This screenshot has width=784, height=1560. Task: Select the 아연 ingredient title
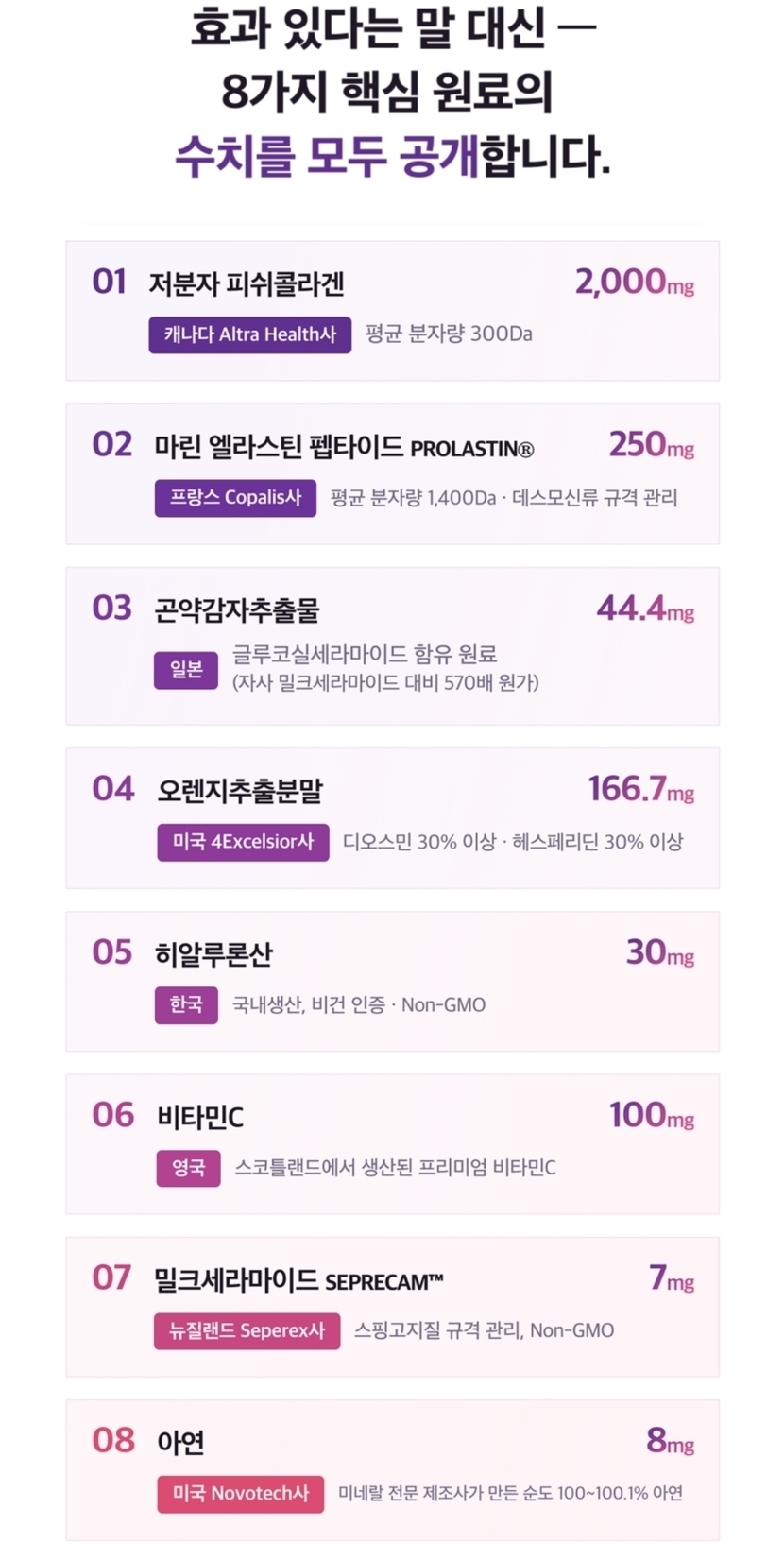pos(180,1443)
